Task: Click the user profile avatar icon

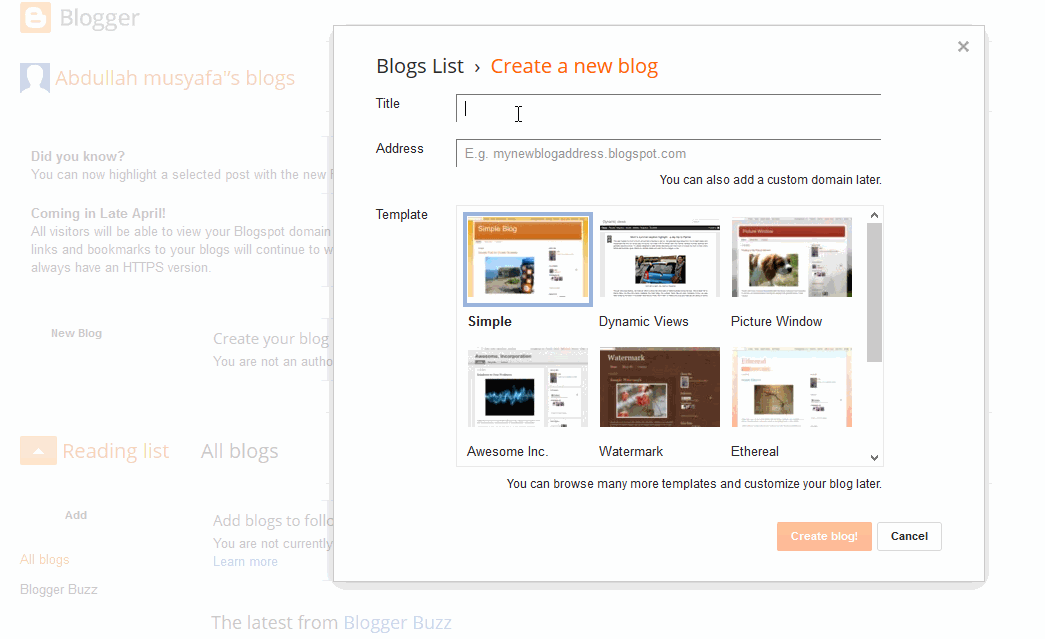Action: pos(35,78)
